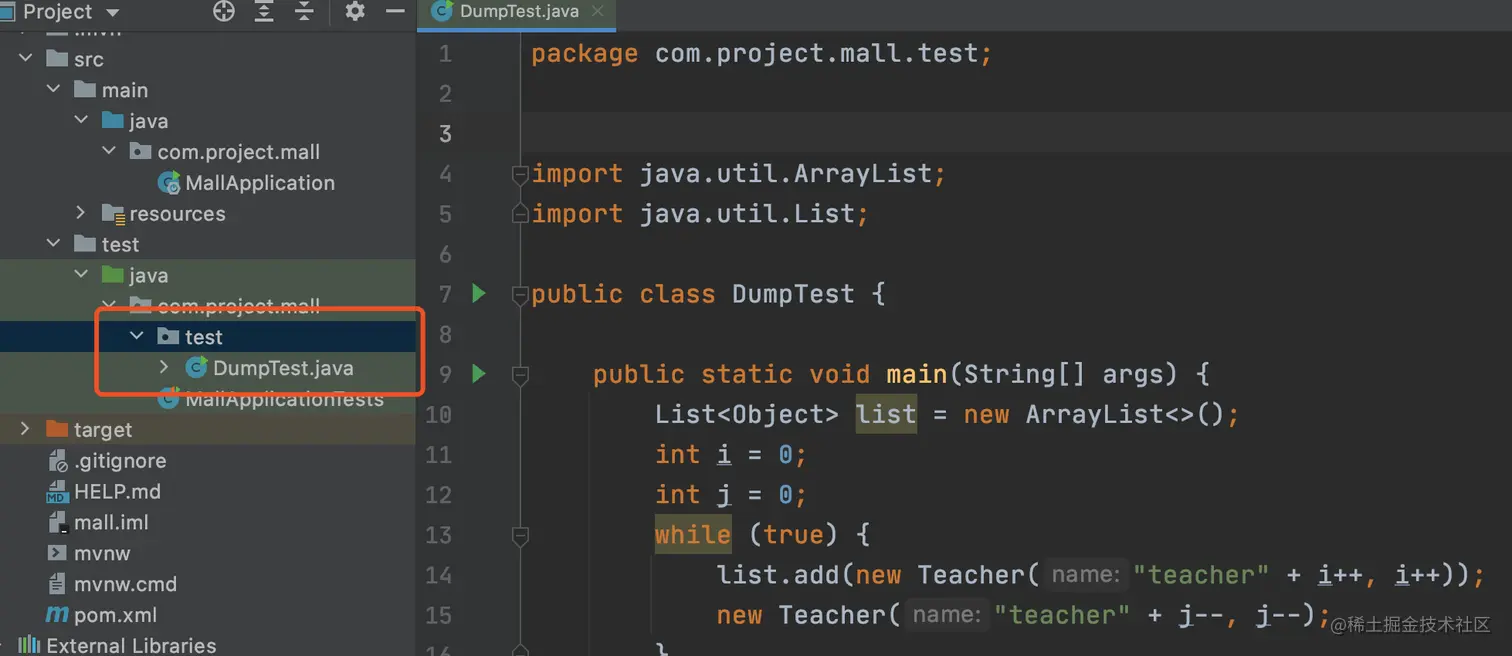Screen dimensions: 1512x656
Task: Click the Maven icon next to pom.xml
Action: [57, 615]
